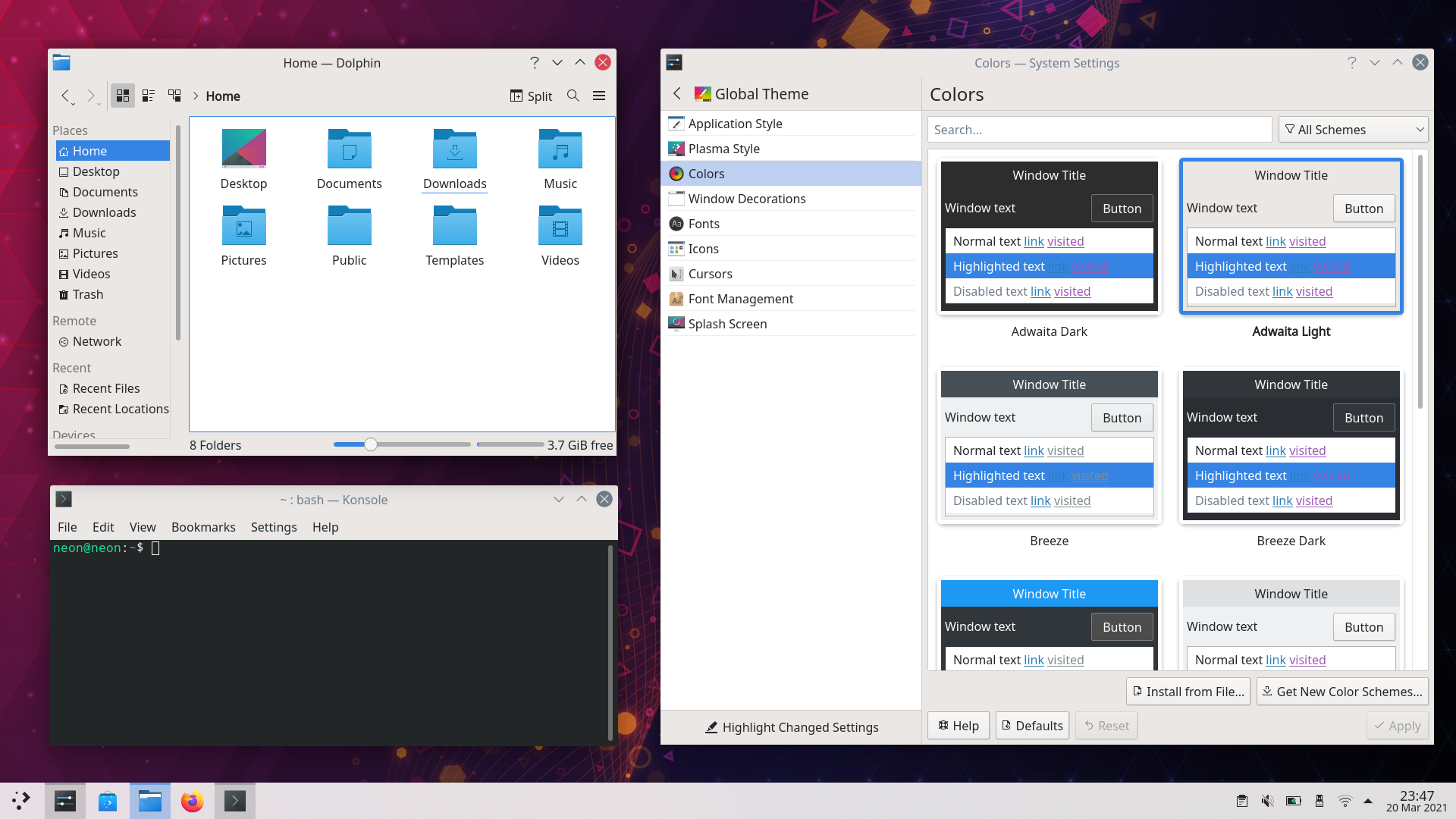1456x819 pixels.
Task: Click the Dolphin help question mark icon
Action: [535, 62]
